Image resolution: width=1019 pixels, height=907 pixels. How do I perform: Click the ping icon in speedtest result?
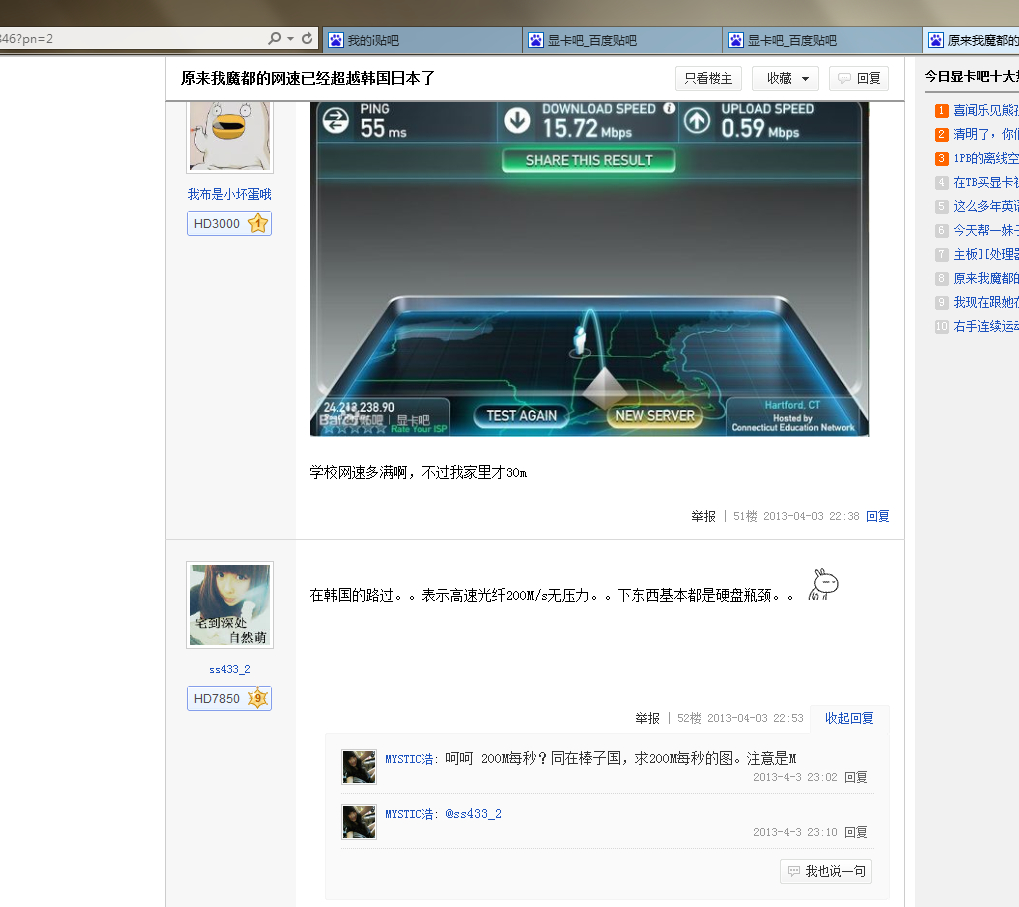coord(336,120)
